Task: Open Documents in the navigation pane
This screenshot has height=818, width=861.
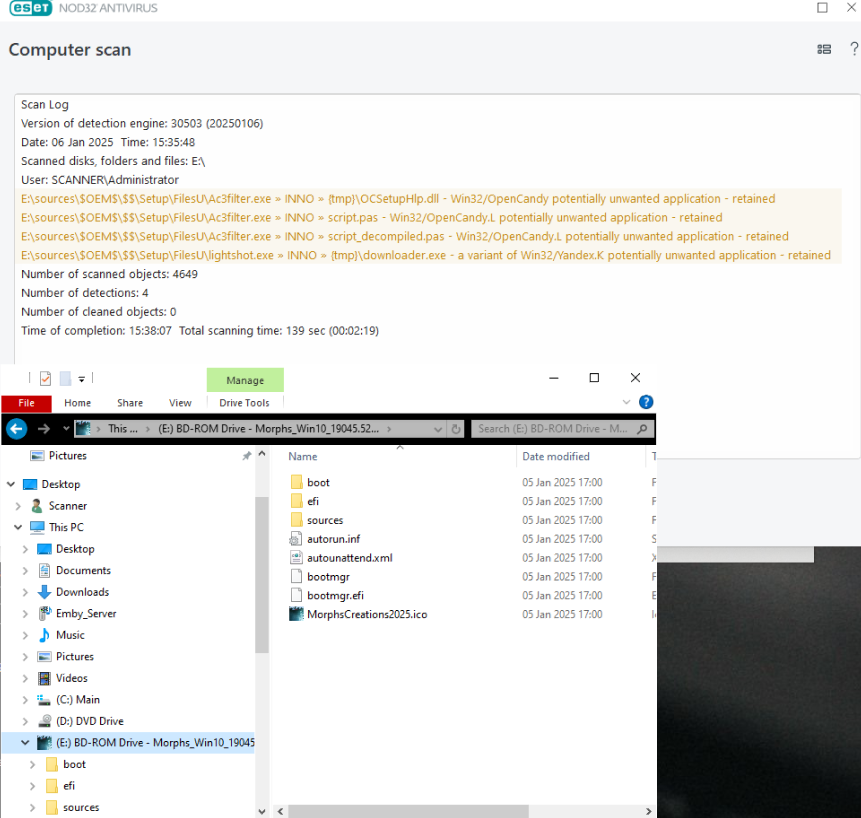Action: pos(83,570)
